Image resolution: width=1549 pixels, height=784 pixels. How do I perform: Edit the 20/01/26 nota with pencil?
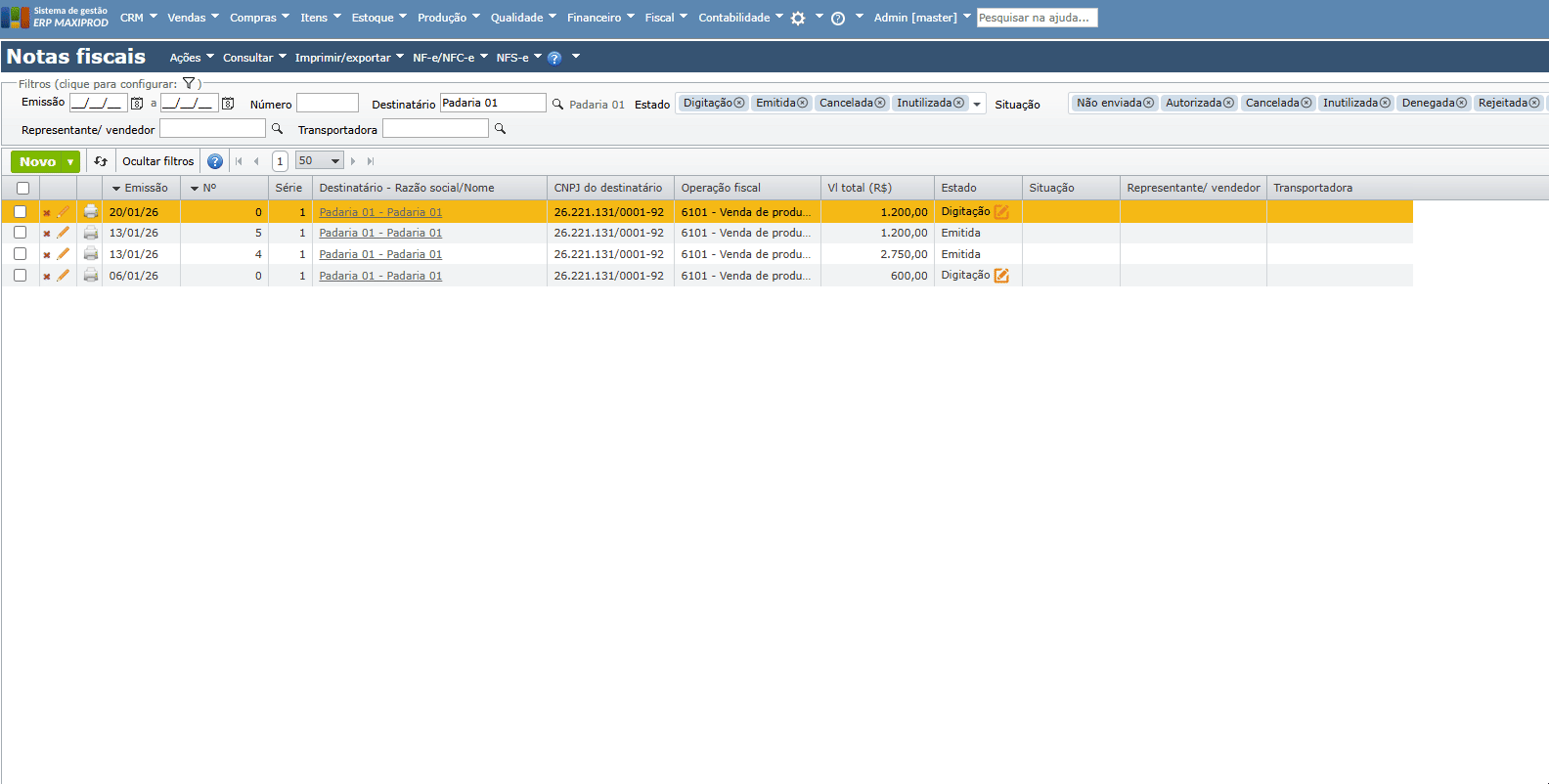click(x=64, y=211)
